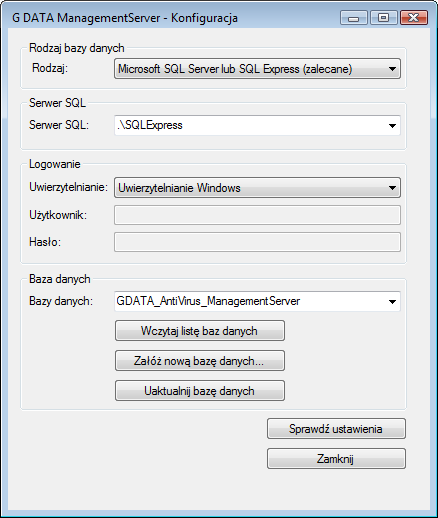The height and width of the screenshot is (518, 438).
Task: Close the Konfiguracja window
Action: click(x=414, y=18)
